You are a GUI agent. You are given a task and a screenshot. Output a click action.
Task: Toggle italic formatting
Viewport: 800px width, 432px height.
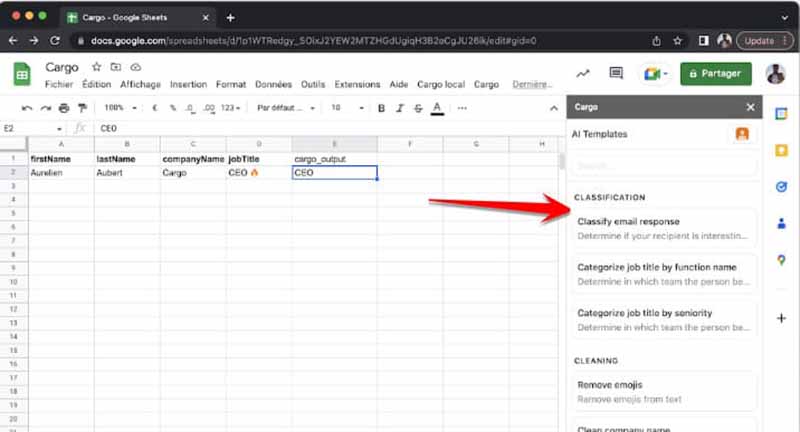tap(399, 108)
